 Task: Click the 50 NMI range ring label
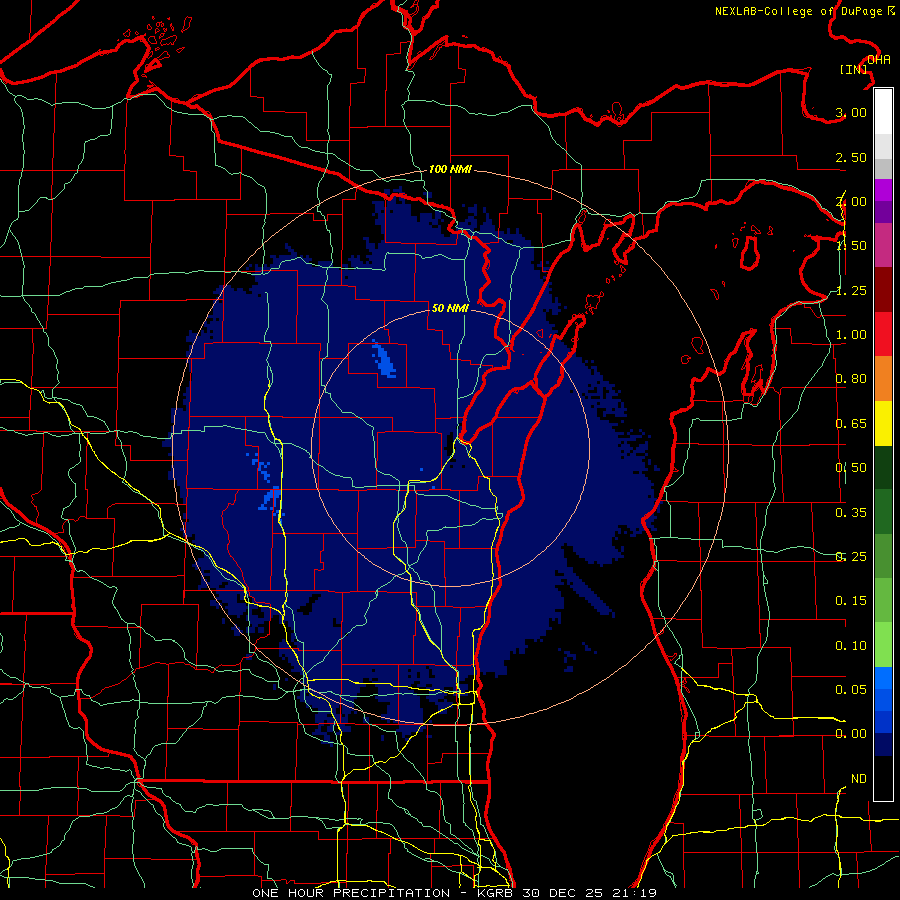coord(450,308)
